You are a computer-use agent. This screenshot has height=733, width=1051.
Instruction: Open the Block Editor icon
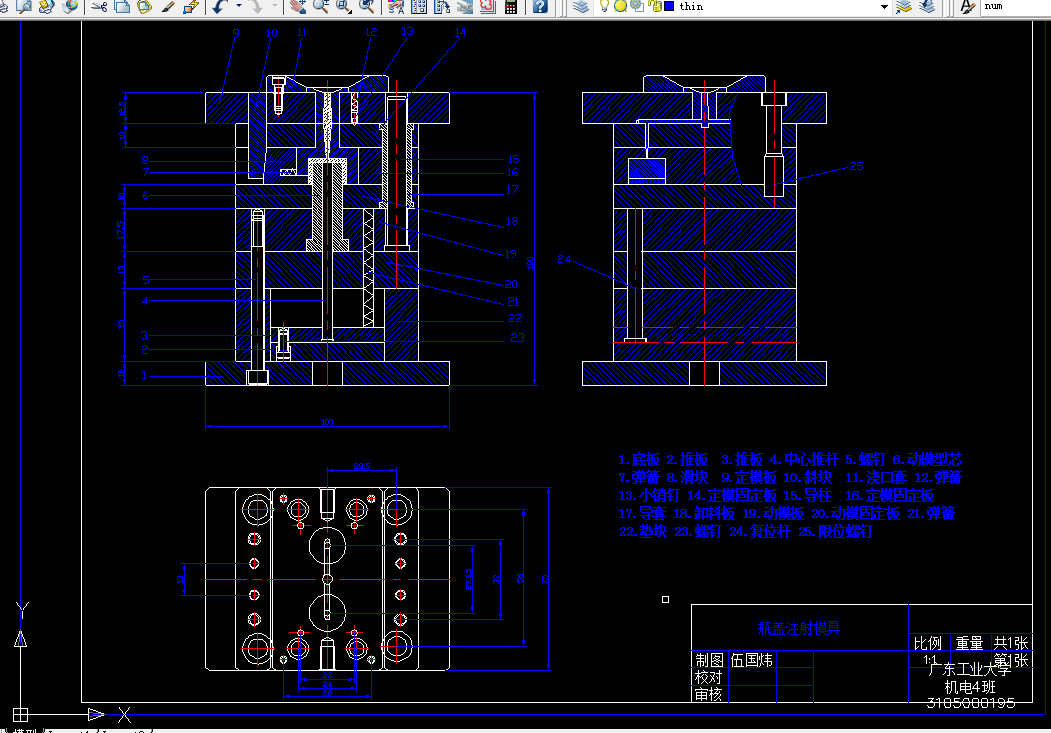pos(191,7)
